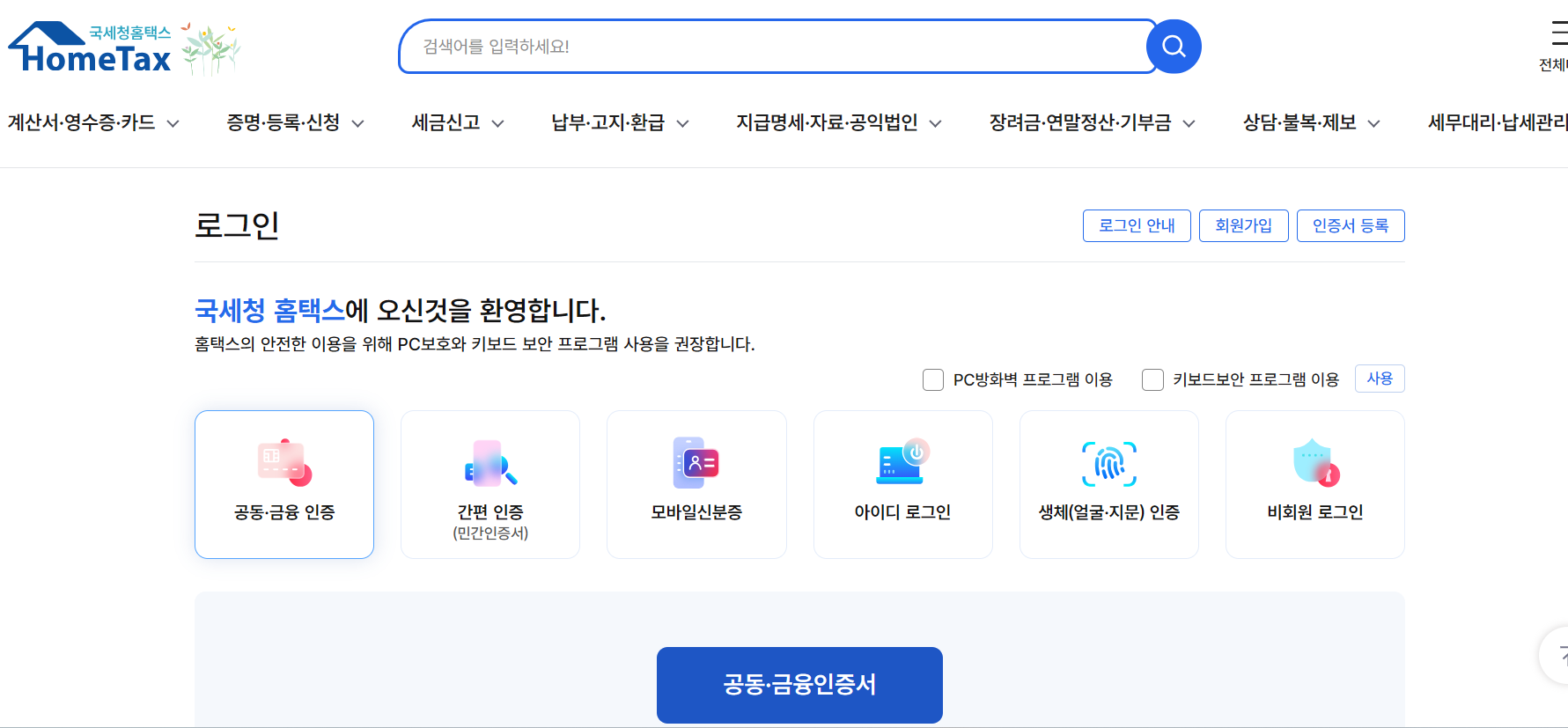This screenshot has height=728, width=1568.
Task: Select 아이디 로그인 card icon
Action: click(x=902, y=461)
